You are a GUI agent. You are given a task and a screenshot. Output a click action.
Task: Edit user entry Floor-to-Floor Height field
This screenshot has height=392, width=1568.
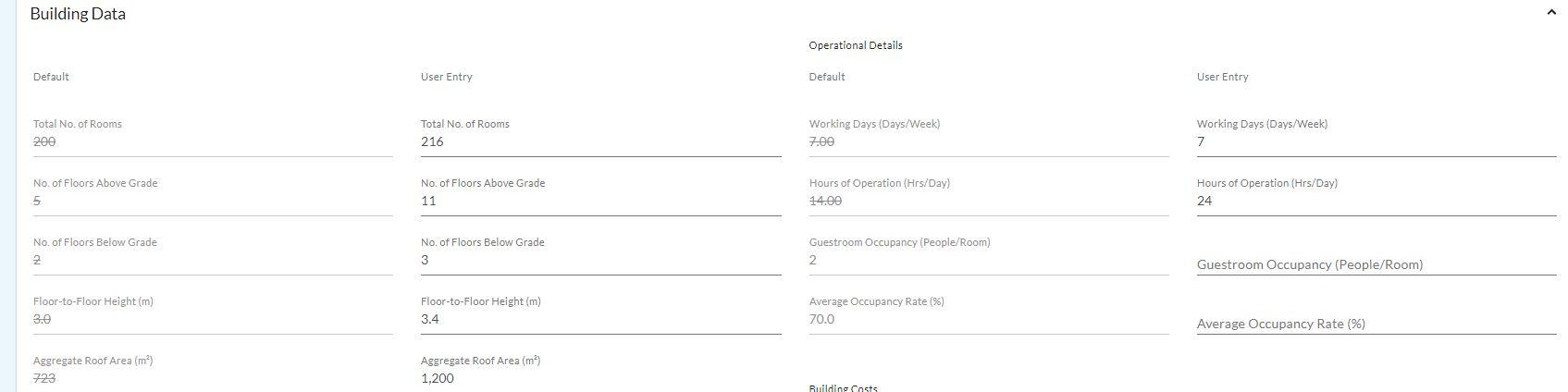tap(599, 320)
